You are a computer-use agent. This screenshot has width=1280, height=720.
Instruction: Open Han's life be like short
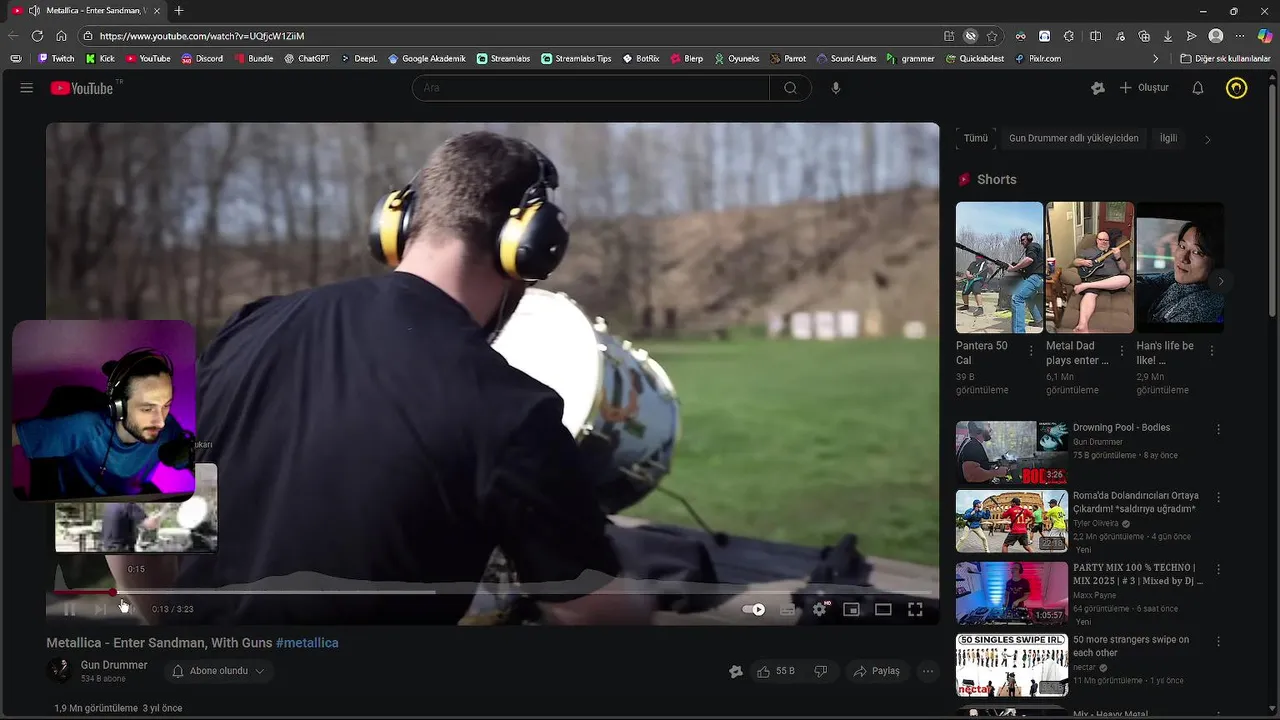pos(1180,267)
